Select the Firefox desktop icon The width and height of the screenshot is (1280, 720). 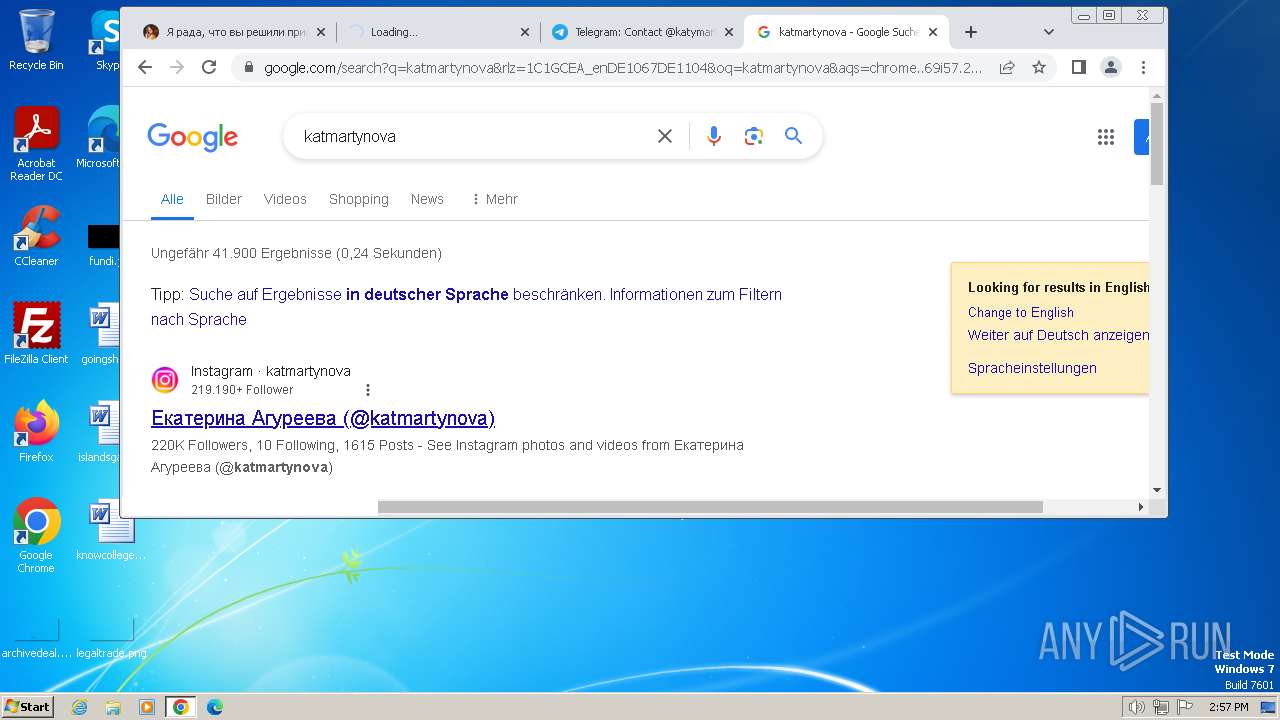click(36, 432)
